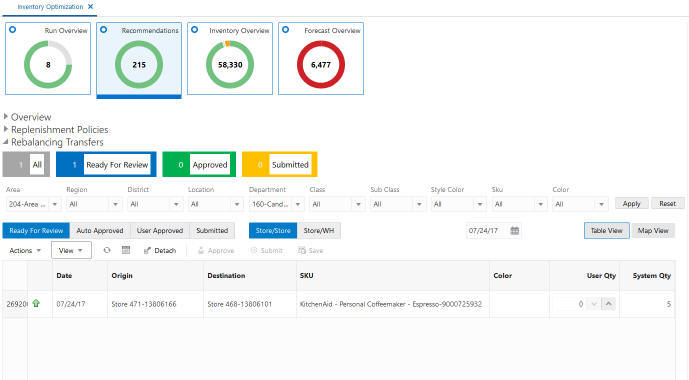Click the Date column header
Screen dimensions: 689x380
tap(80, 276)
